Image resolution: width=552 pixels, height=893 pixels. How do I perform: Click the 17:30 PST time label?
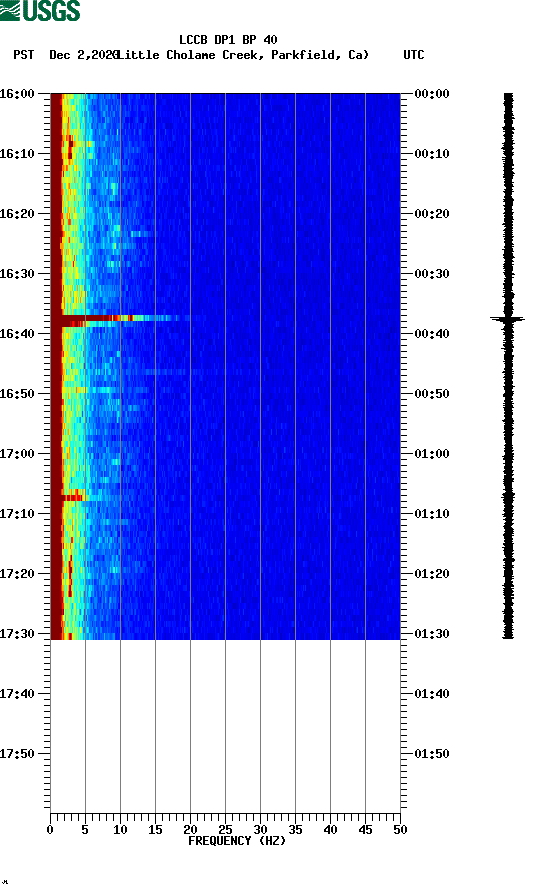(17, 634)
